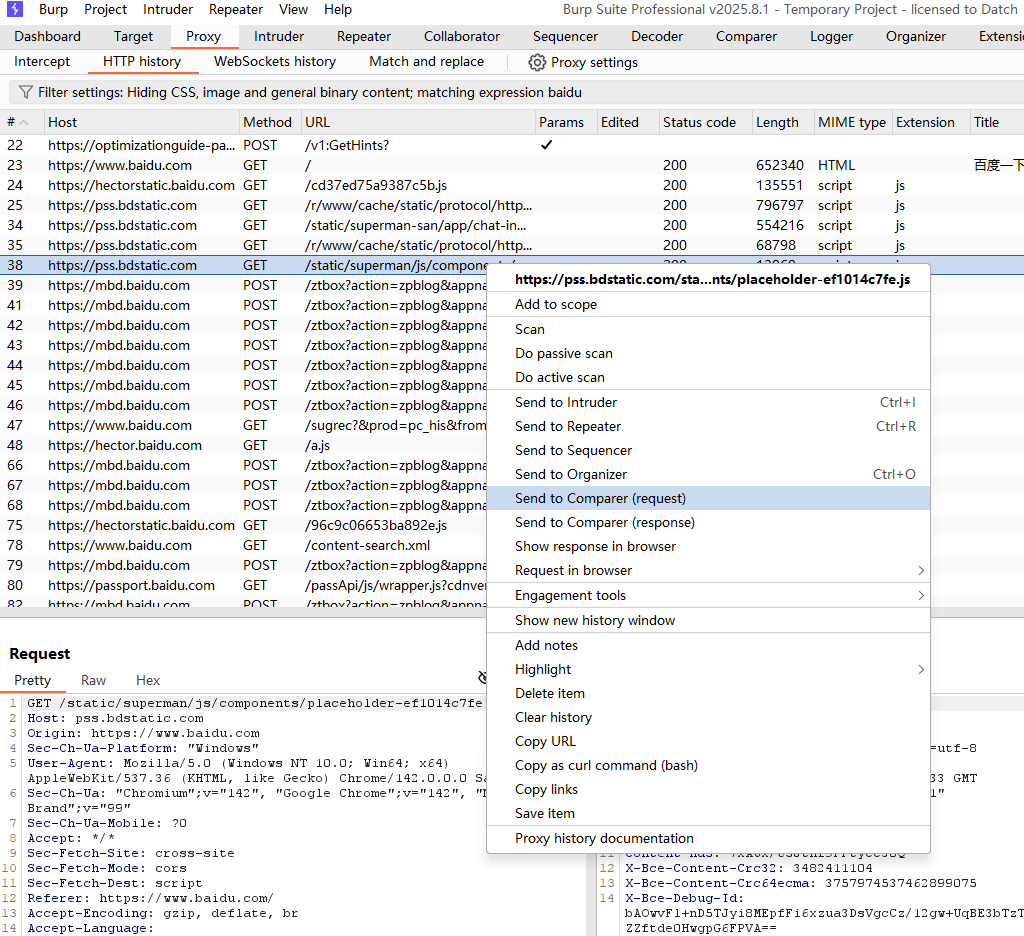
Task: Choose Add to scope from context menu
Action: click(x=709, y=304)
